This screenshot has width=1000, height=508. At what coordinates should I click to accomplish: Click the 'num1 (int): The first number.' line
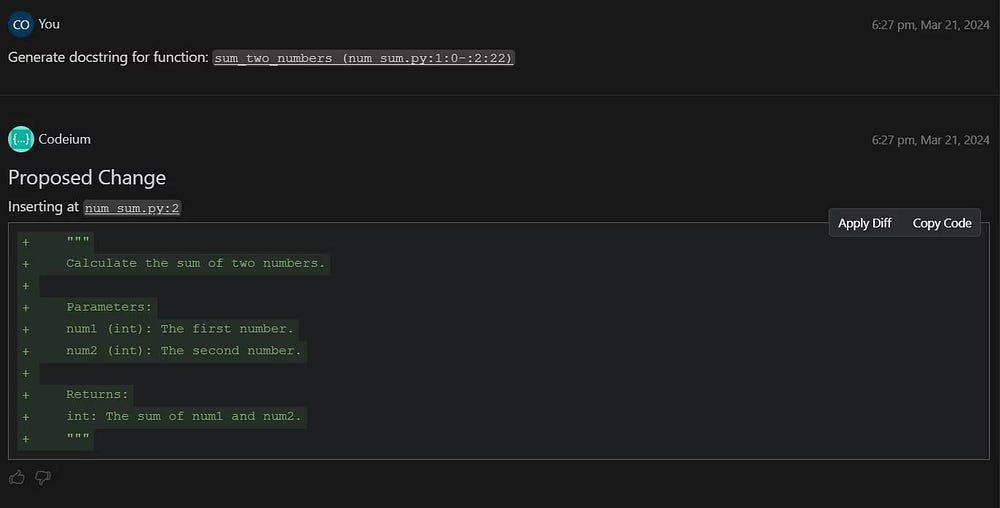point(180,329)
